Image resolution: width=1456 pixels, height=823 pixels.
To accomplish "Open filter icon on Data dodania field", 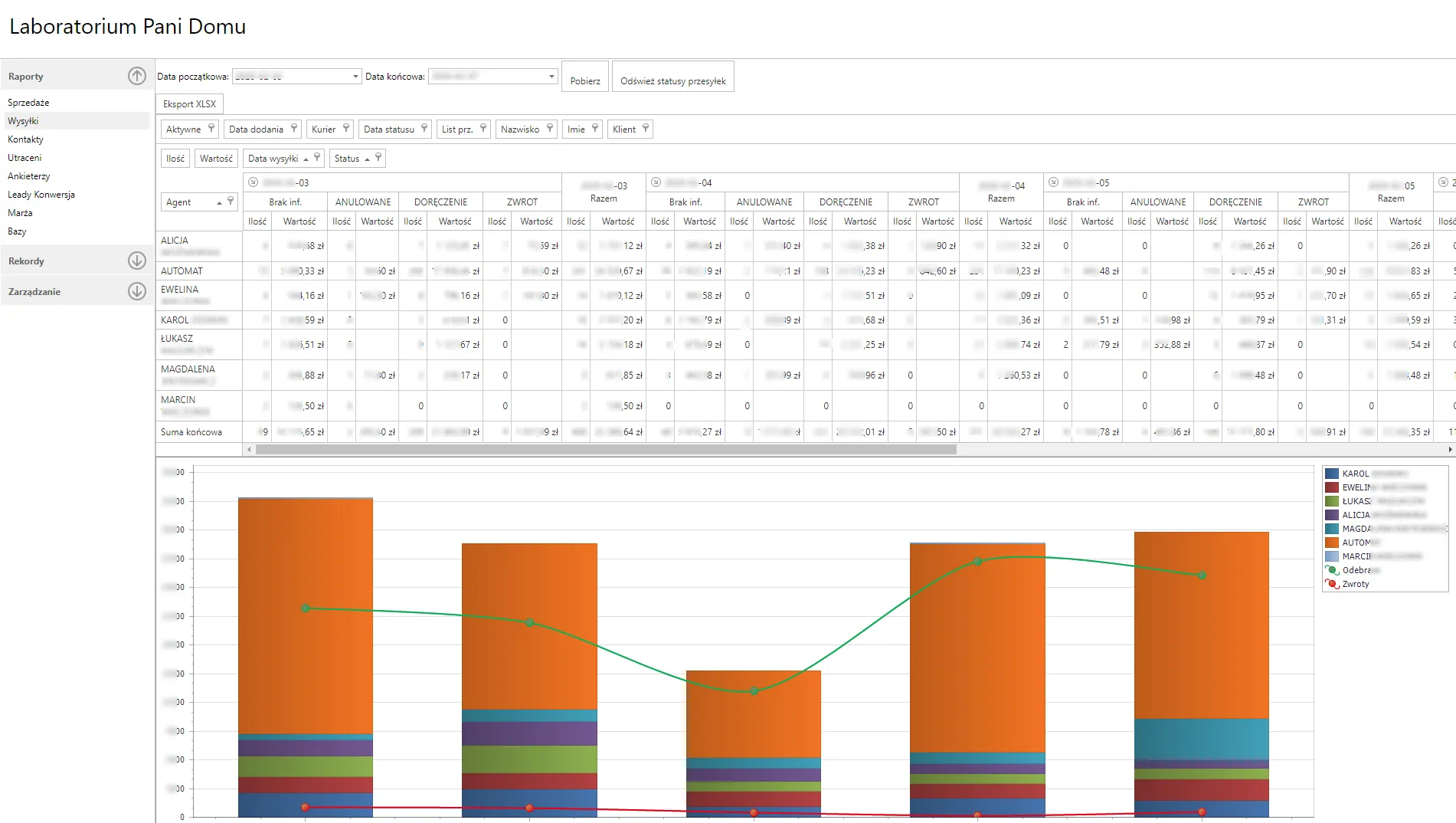I will pyautogui.click(x=293, y=128).
